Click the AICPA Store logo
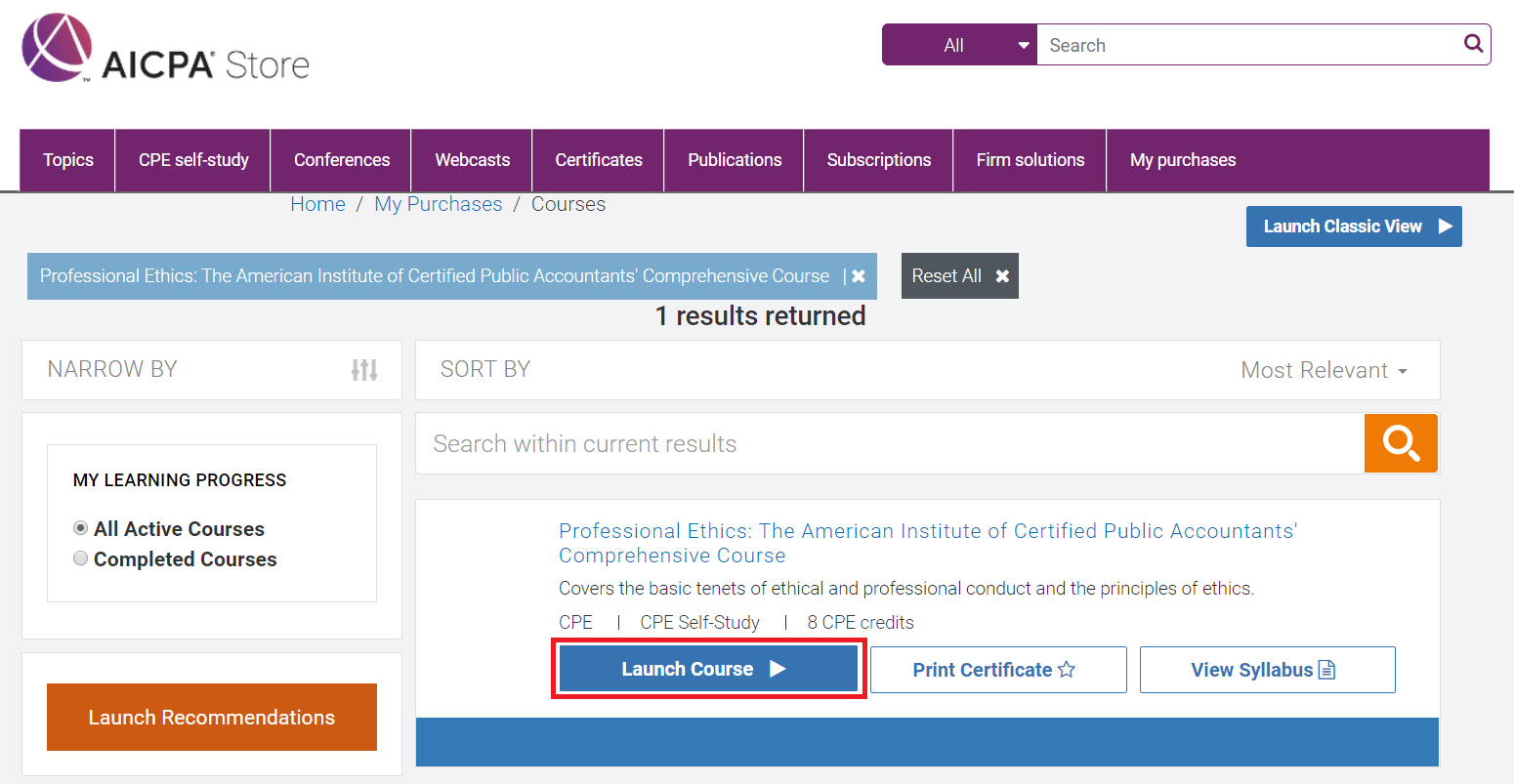The image size is (1514, 784). tap(165, 50)
